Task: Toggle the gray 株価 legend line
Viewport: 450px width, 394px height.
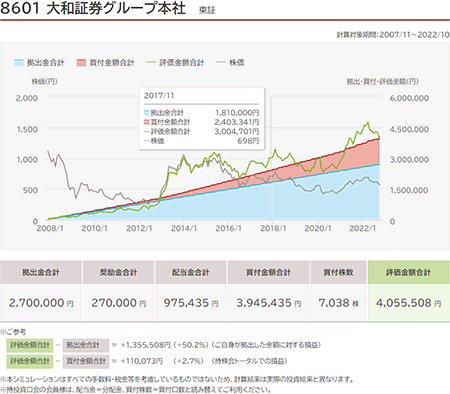Action: [221, 62]
